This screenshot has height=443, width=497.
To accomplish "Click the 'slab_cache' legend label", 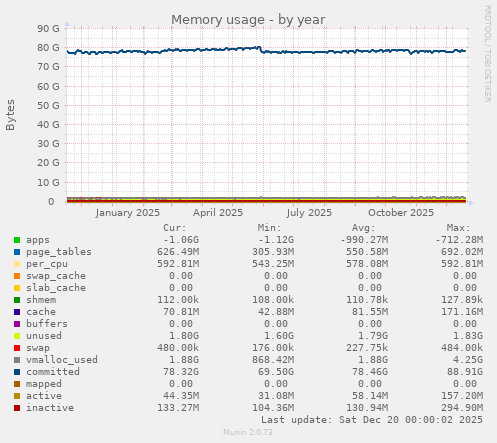I will point(56,288).
